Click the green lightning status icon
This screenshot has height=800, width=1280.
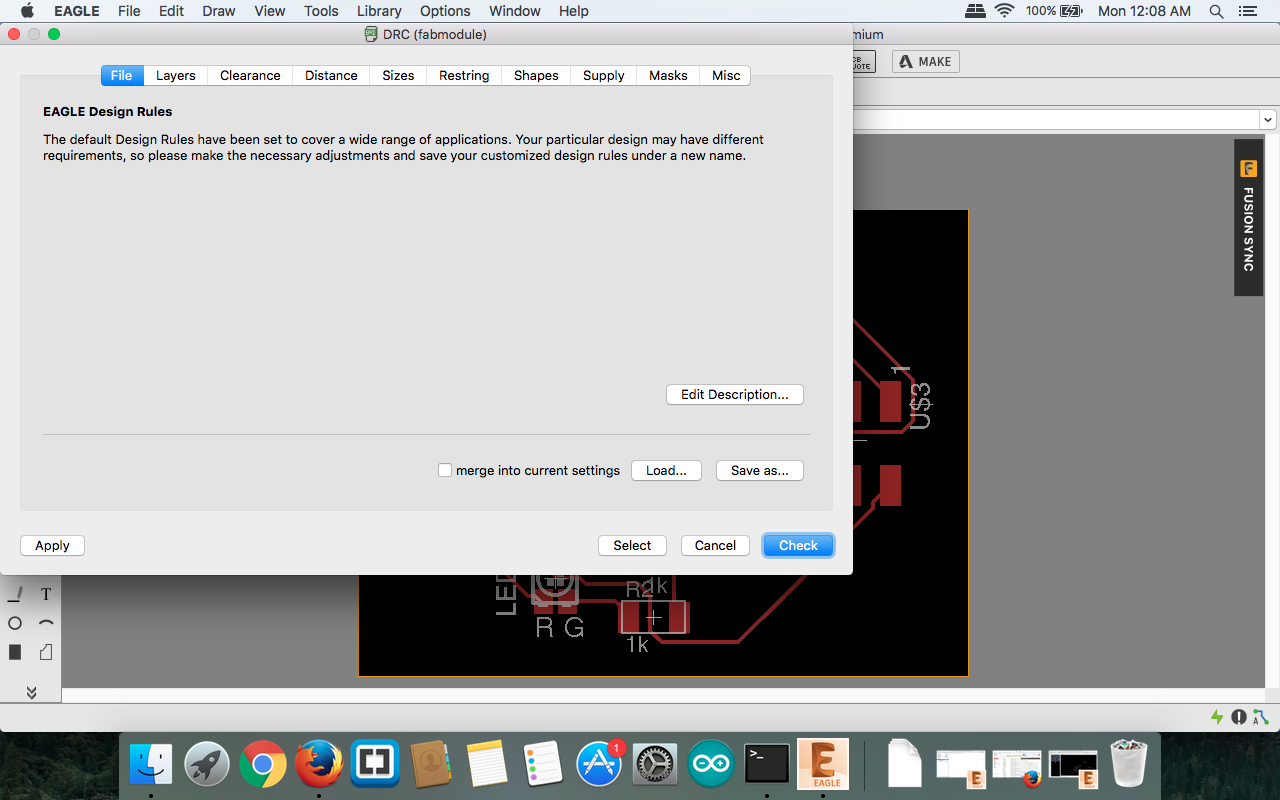tap(1217, 717)
